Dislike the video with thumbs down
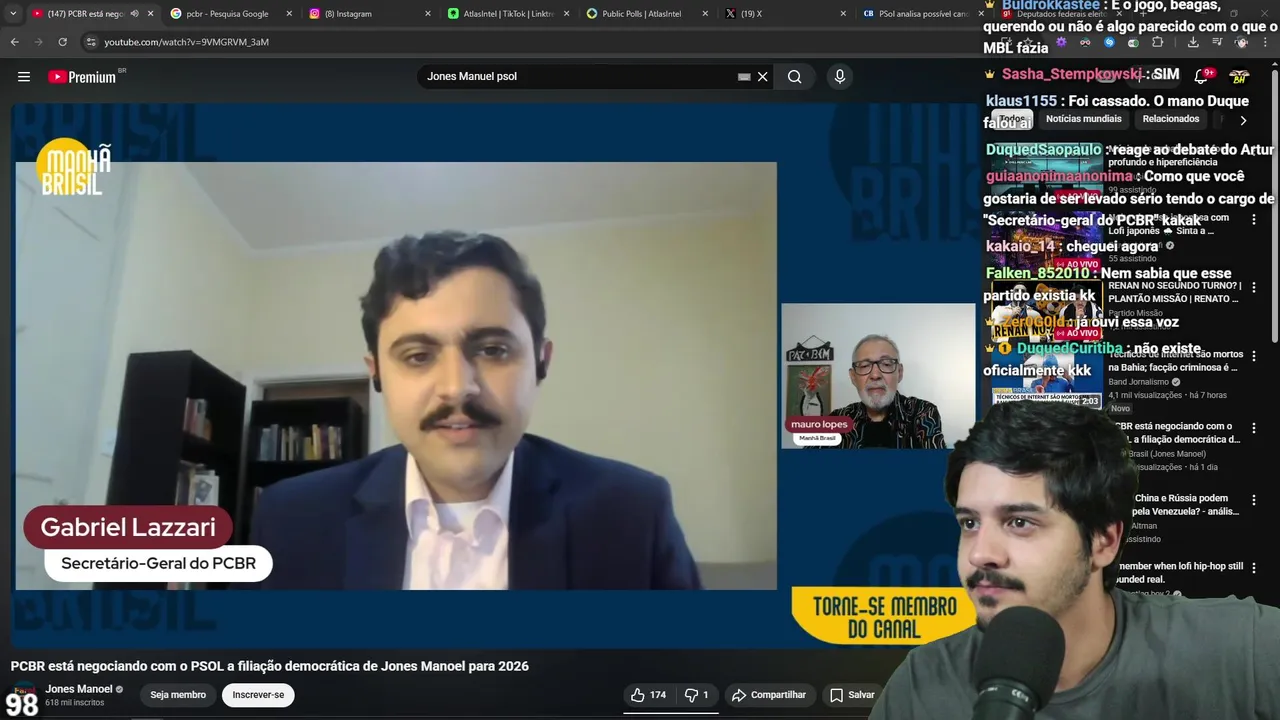This screenshot has width=1280, height=720. coord(696,695)
